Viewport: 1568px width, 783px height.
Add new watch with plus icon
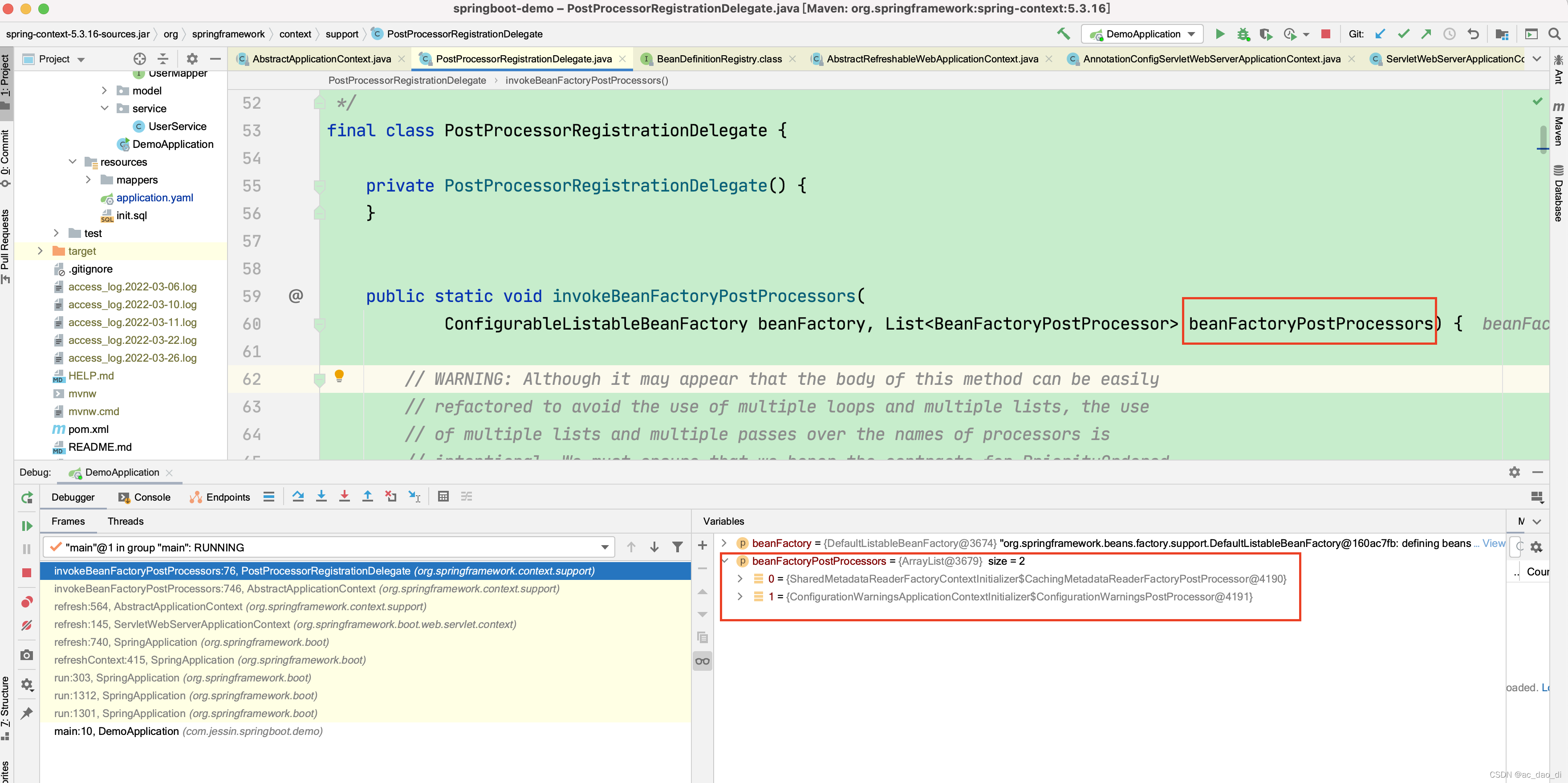coord(703,546)
